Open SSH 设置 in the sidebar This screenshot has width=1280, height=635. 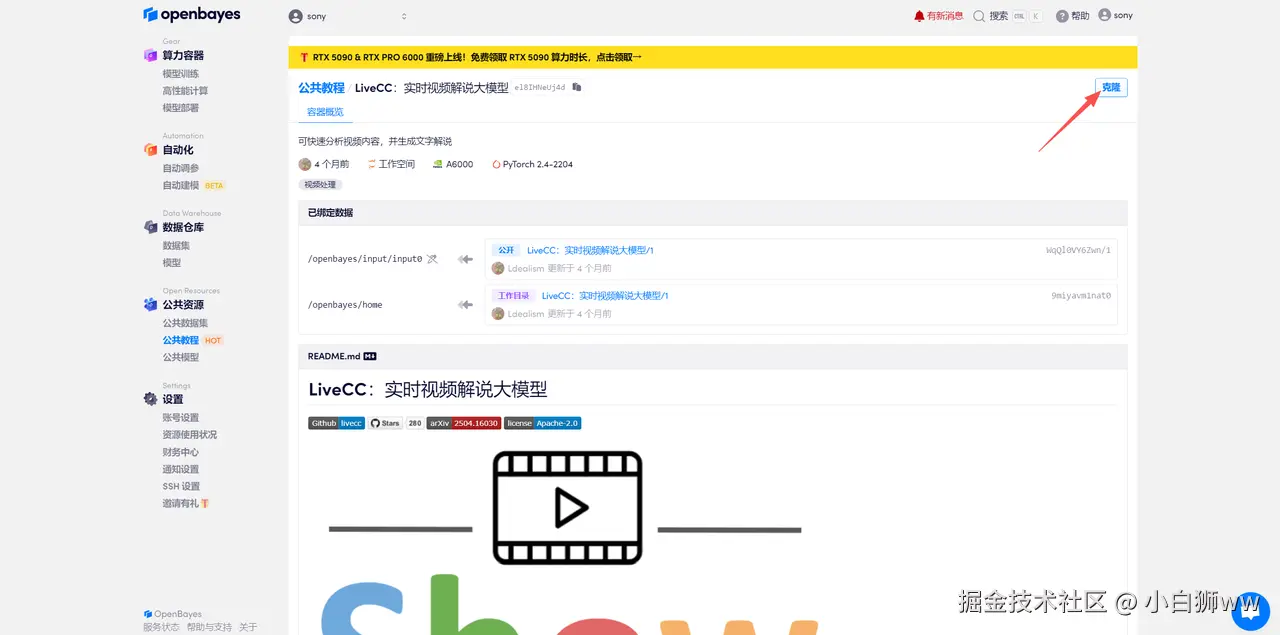pos(182,486)
